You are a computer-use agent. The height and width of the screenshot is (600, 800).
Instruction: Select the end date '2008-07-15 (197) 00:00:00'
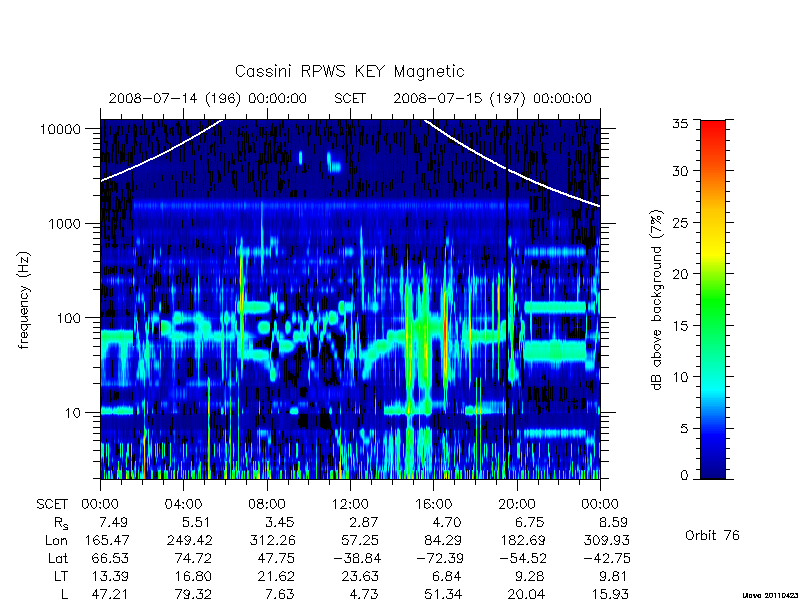[492, 98]
